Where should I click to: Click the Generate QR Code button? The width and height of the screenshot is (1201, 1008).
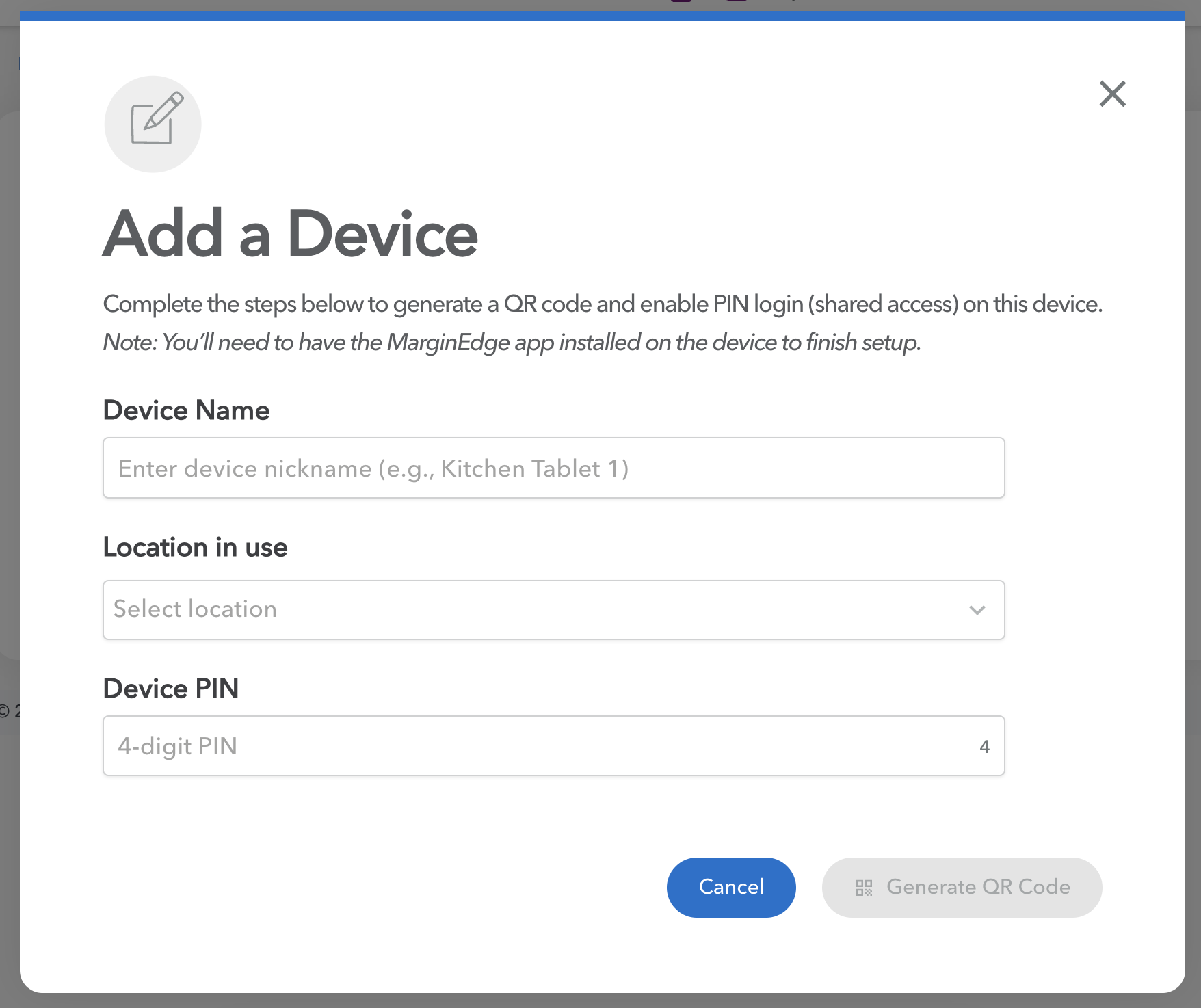tap(962, 888)
